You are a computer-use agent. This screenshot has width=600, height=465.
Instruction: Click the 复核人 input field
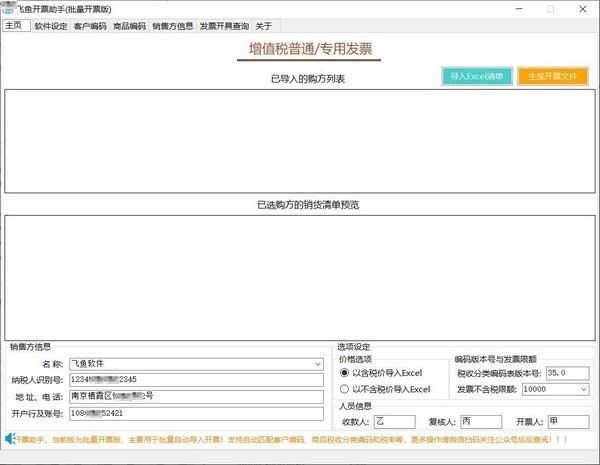click(481, 422)
